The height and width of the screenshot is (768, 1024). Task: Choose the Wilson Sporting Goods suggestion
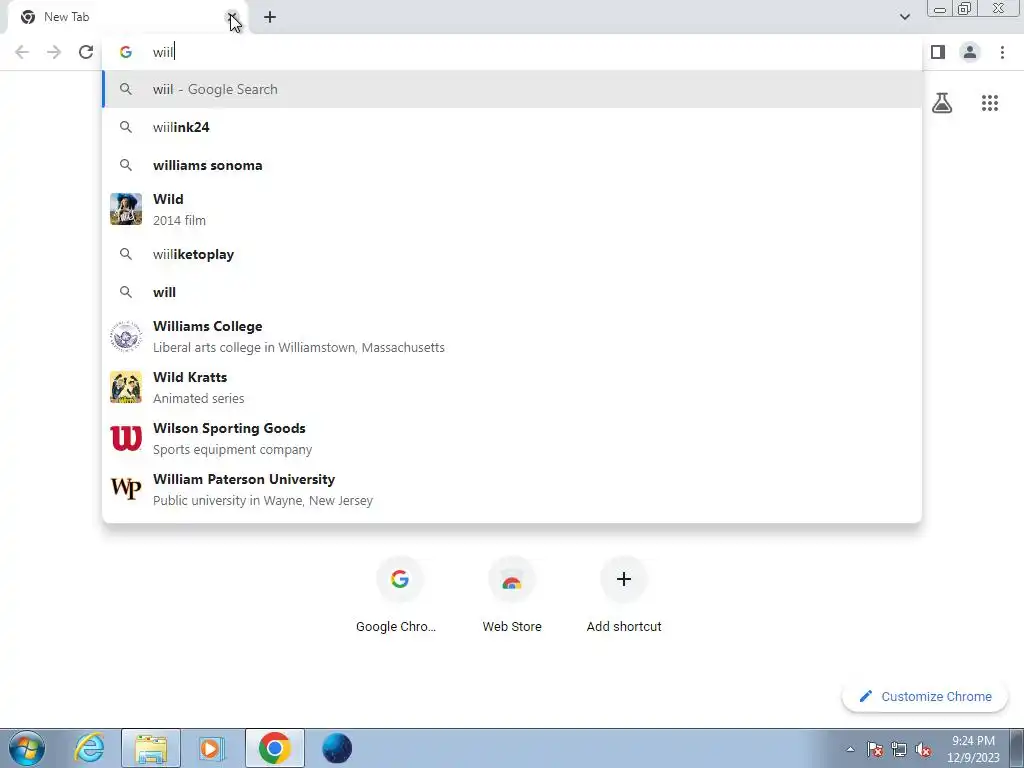tap(512, 438)
